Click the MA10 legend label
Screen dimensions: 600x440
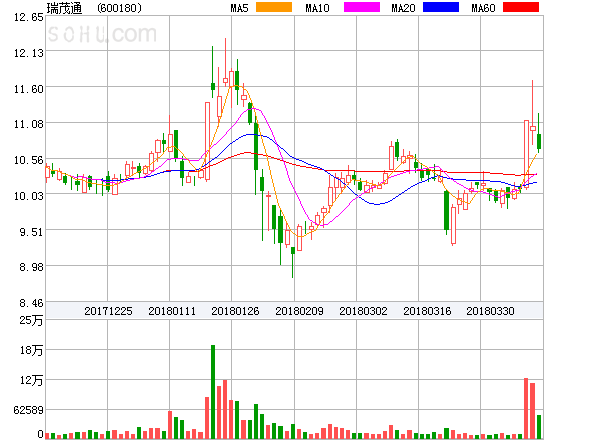(x=317, y=8)
